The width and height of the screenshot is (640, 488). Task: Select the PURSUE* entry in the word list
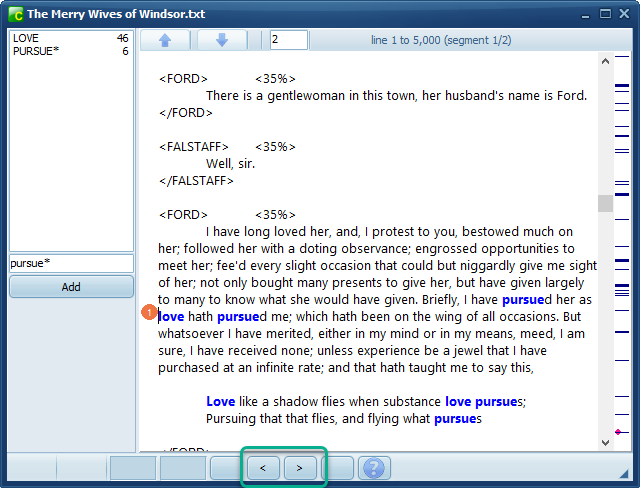[x=71, y=51]
